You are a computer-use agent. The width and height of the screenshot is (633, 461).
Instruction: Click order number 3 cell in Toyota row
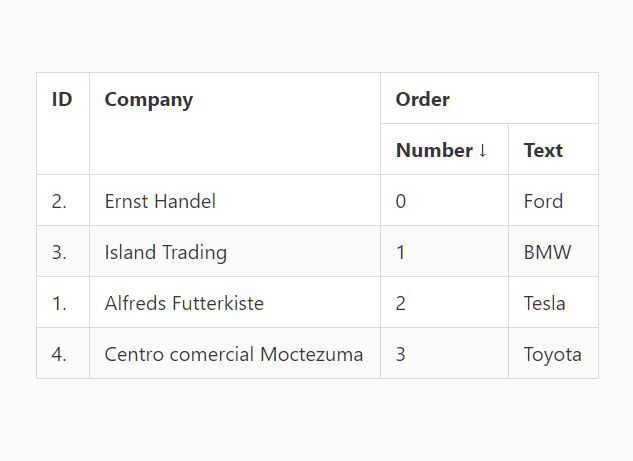coord(401,354)
